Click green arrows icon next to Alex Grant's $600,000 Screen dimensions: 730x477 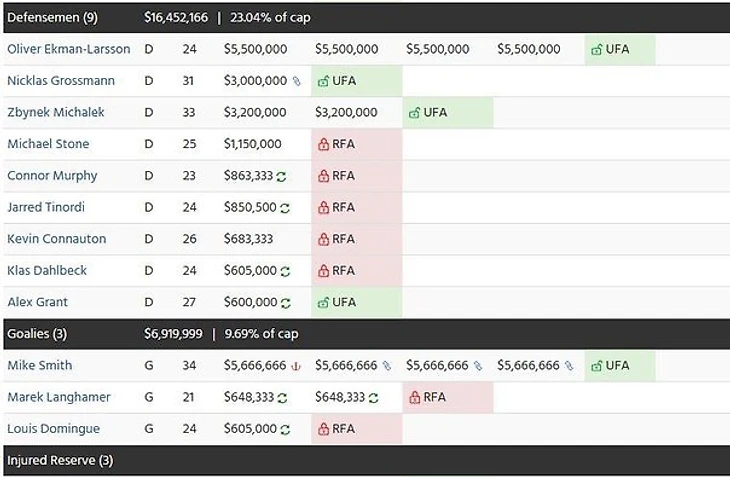pyautogui.click(x=285, y=302)
